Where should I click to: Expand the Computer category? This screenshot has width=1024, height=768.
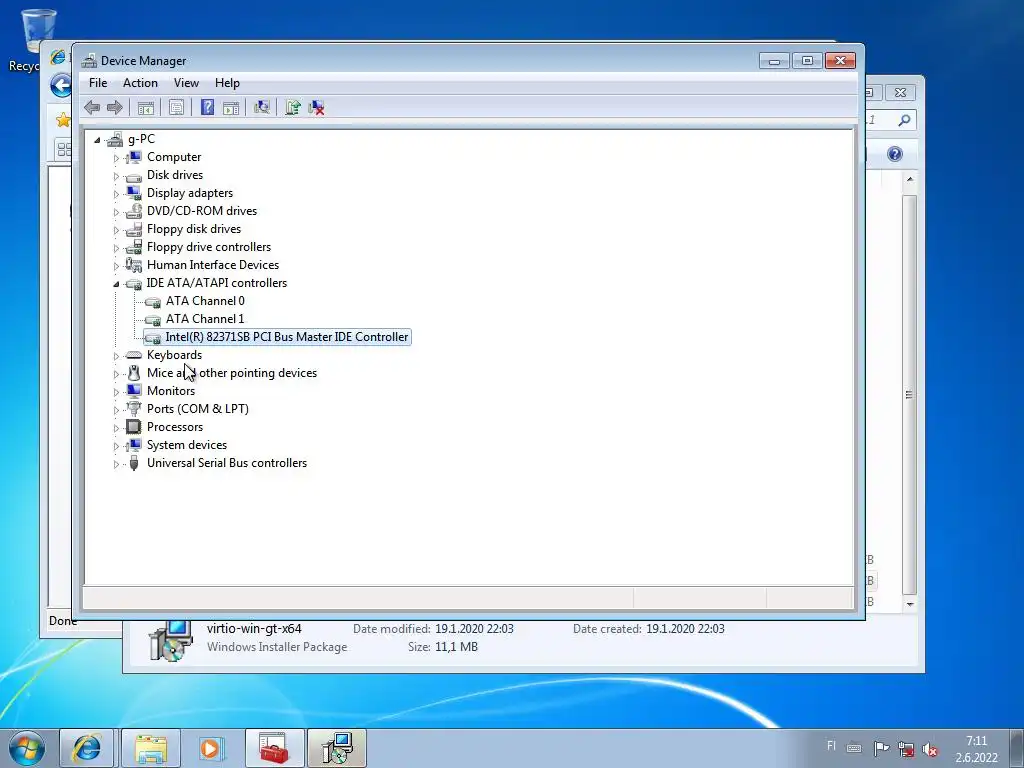(116, 158)
